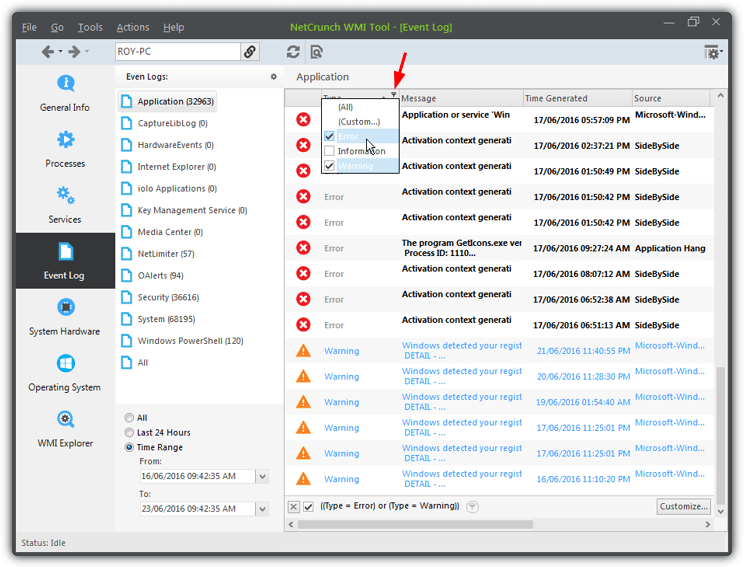The image size is (744, 567).
Task: Open the Tools menu
Action: click(90, 27)
